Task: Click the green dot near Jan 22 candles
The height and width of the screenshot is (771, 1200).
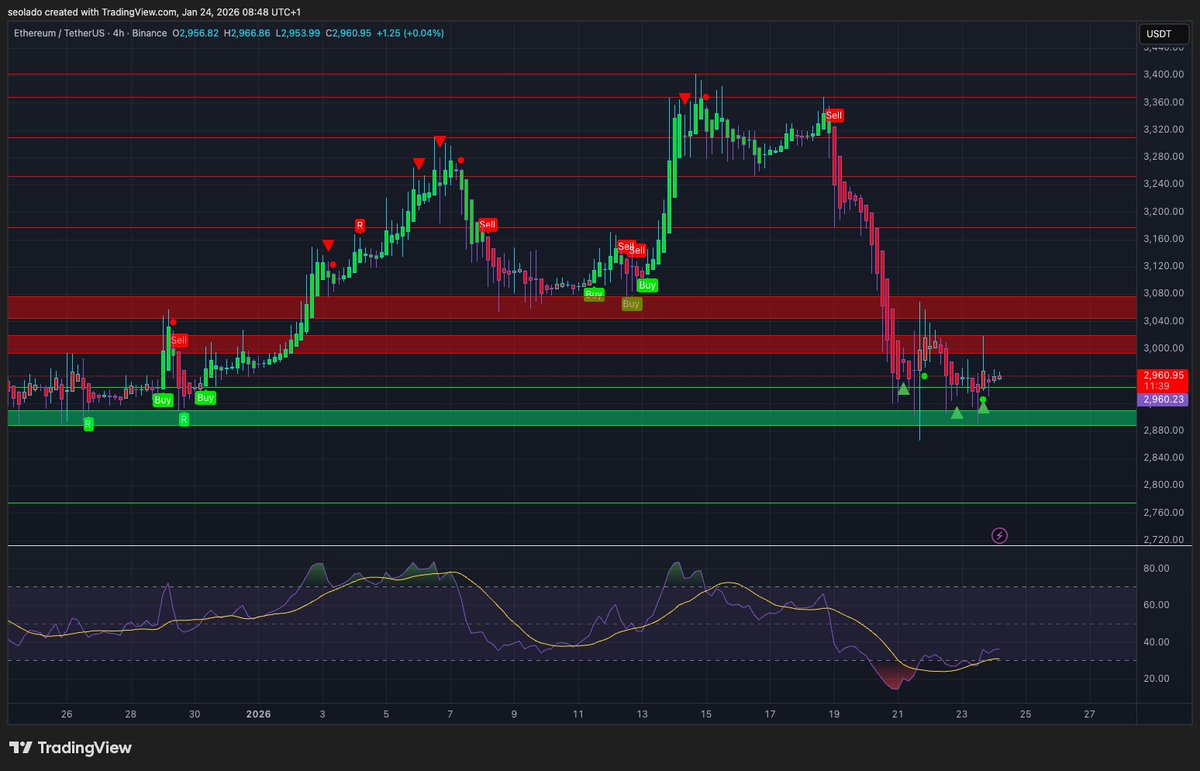Action: (x=924, y=376)
